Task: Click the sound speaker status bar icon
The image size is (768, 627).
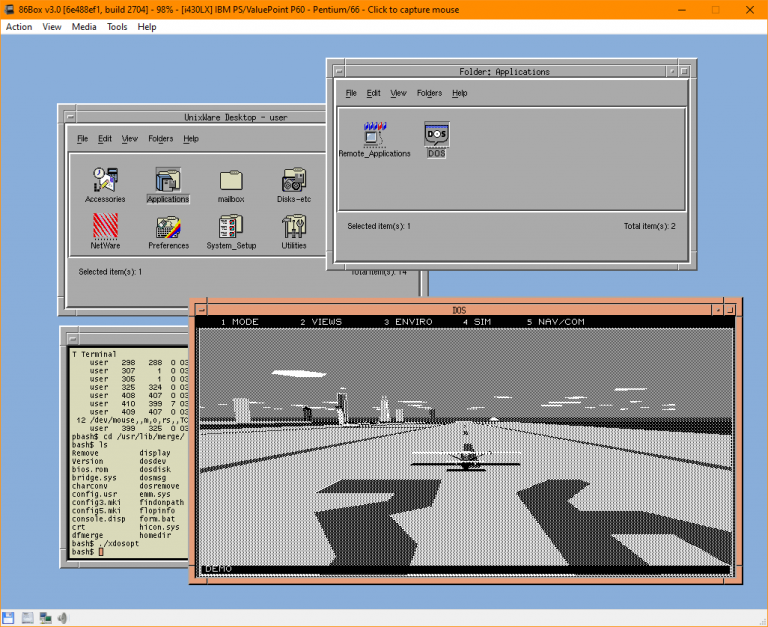Action: click(x=62, y=618)
